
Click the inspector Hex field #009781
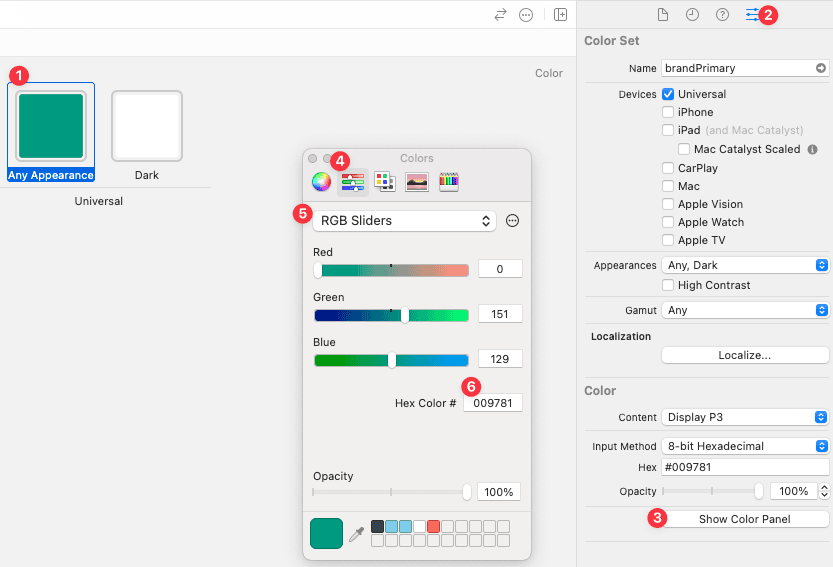(745, 467)
